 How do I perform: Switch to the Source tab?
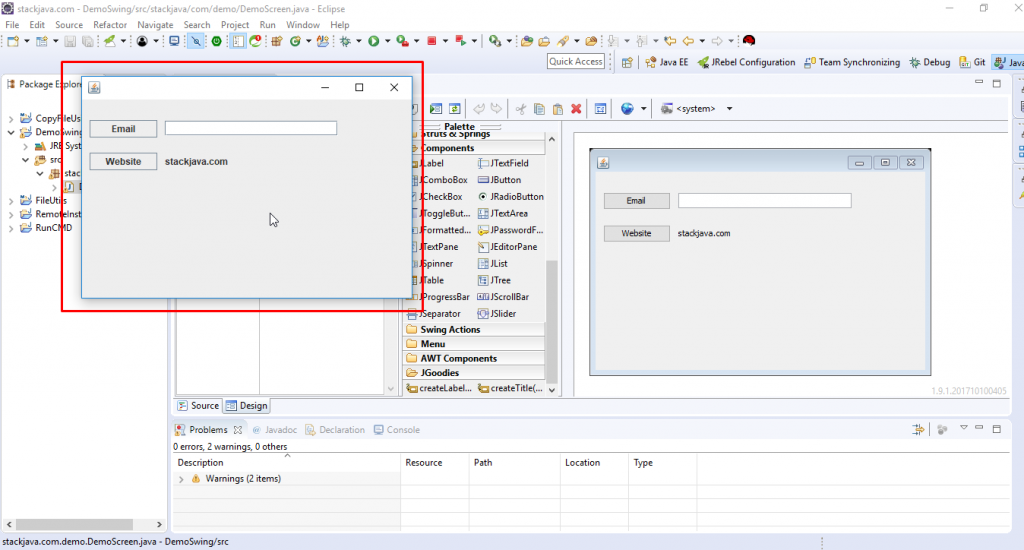pos(199,406)
